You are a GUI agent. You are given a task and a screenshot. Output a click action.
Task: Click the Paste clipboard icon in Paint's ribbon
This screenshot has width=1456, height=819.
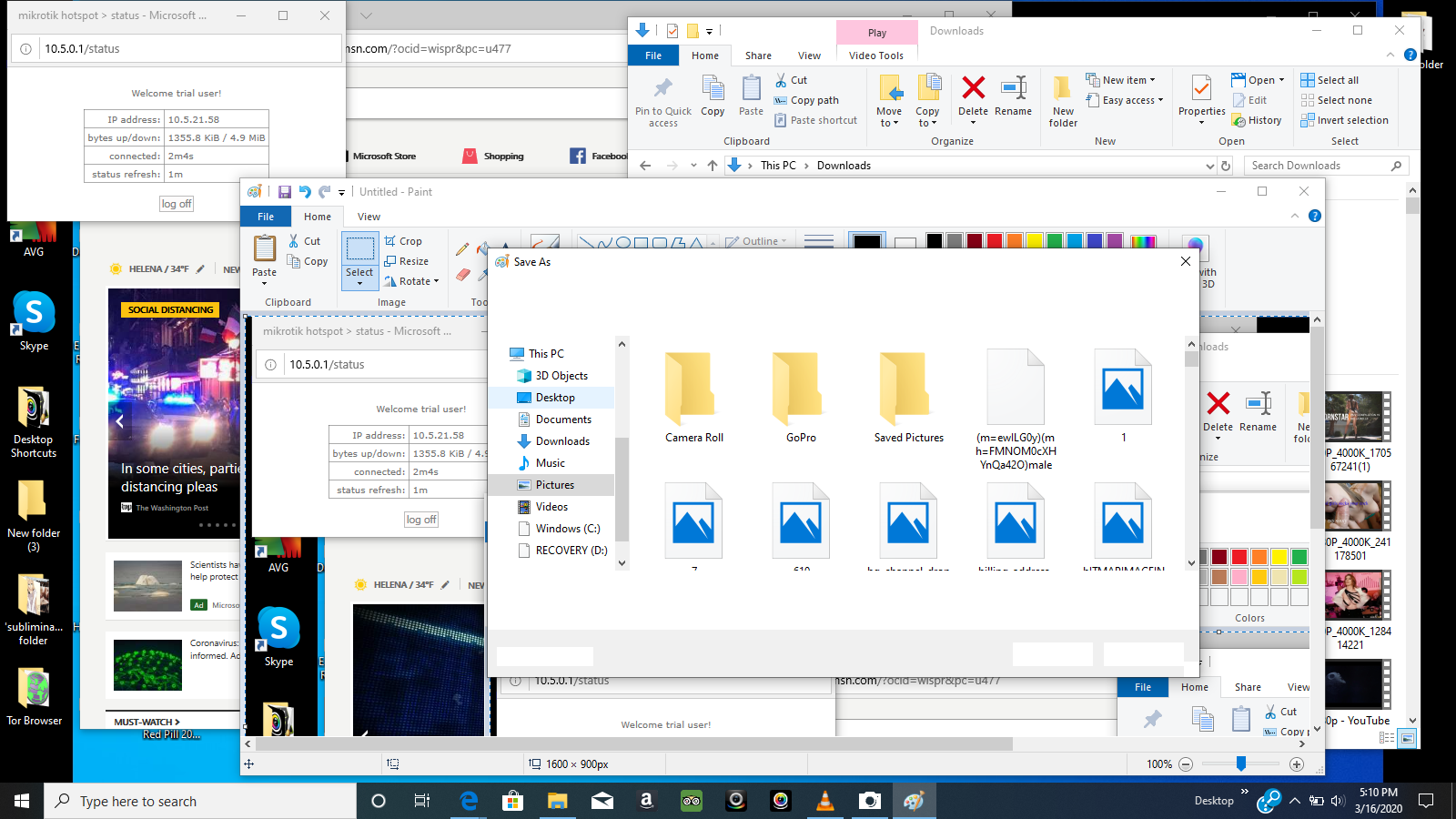pos(265,248)
